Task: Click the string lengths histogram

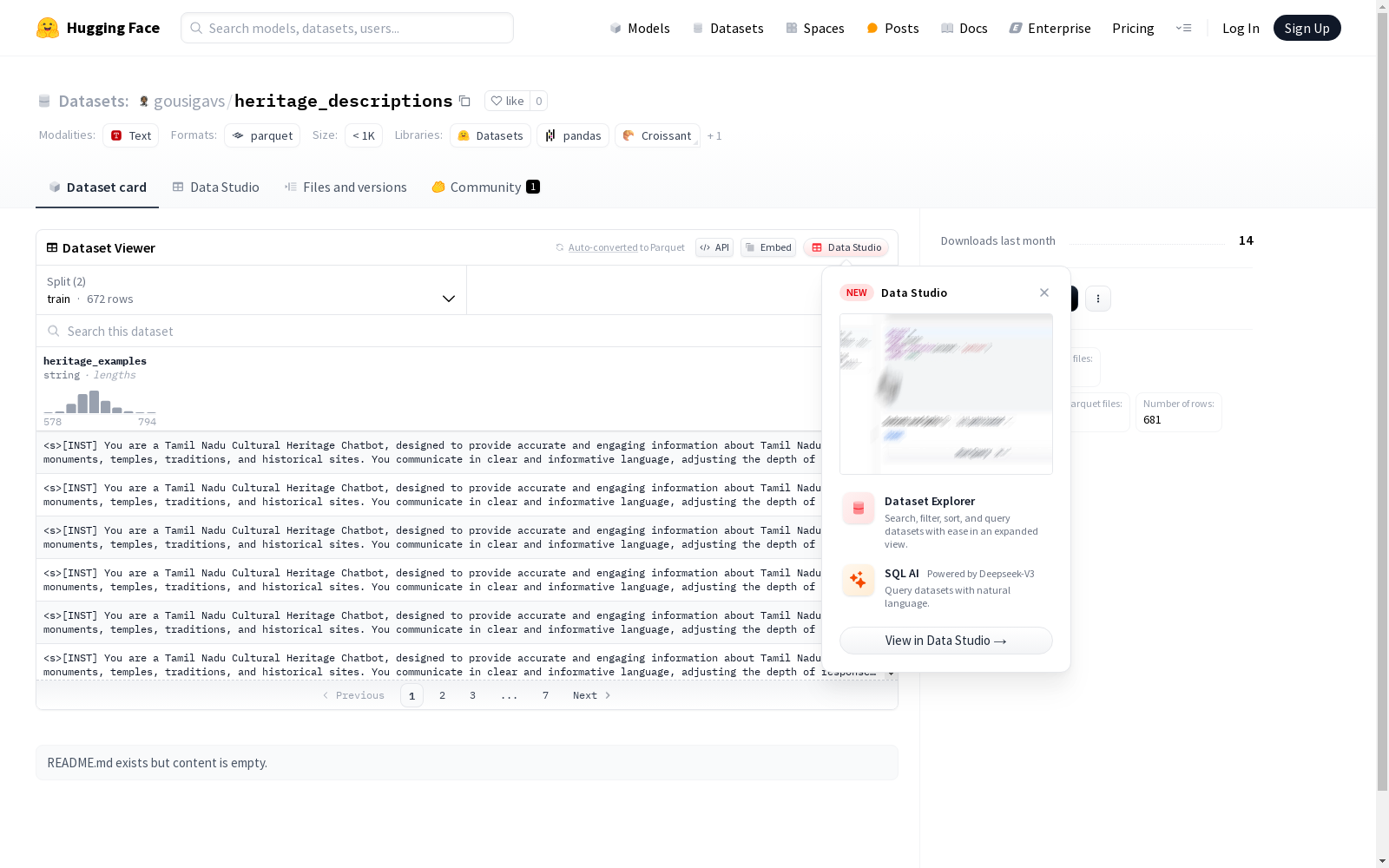Action: 100,402
